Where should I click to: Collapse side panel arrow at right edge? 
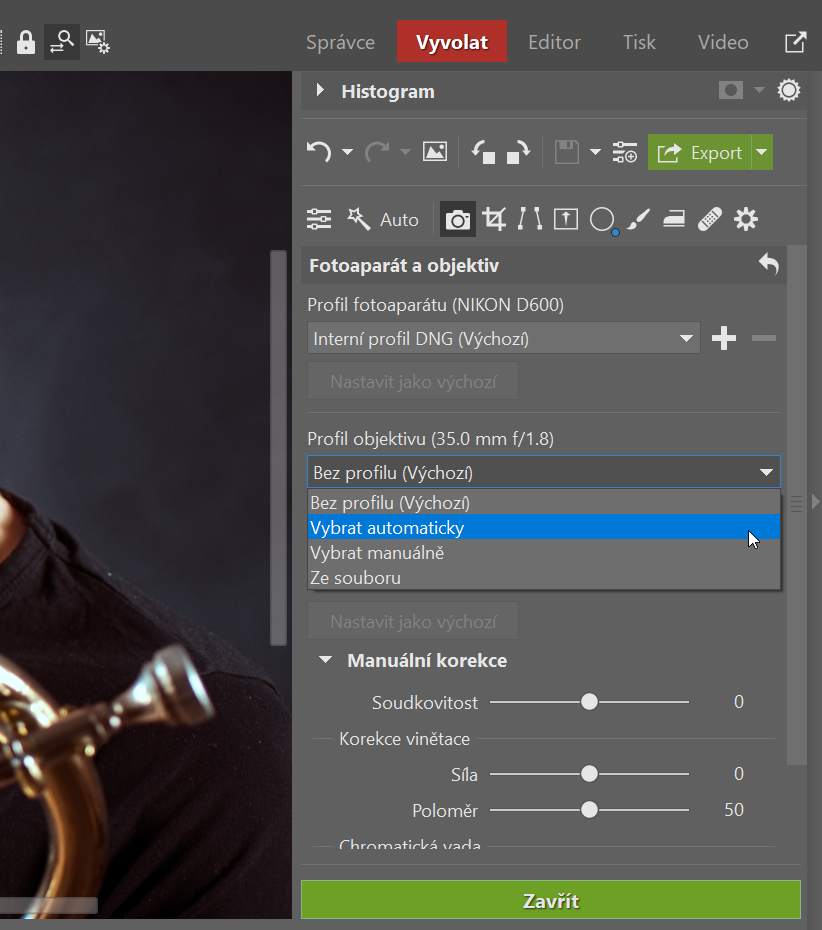(815, 502)
